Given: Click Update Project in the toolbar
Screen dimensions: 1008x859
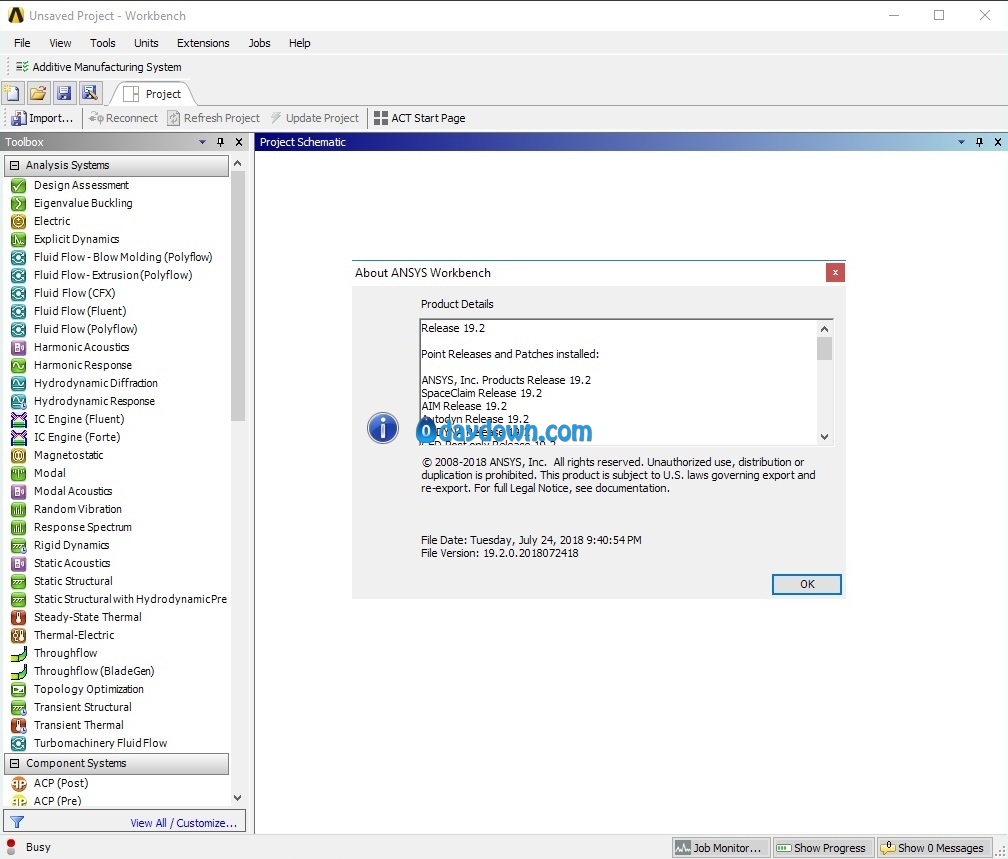Looking at the screenshot, I should coord(315,118).
